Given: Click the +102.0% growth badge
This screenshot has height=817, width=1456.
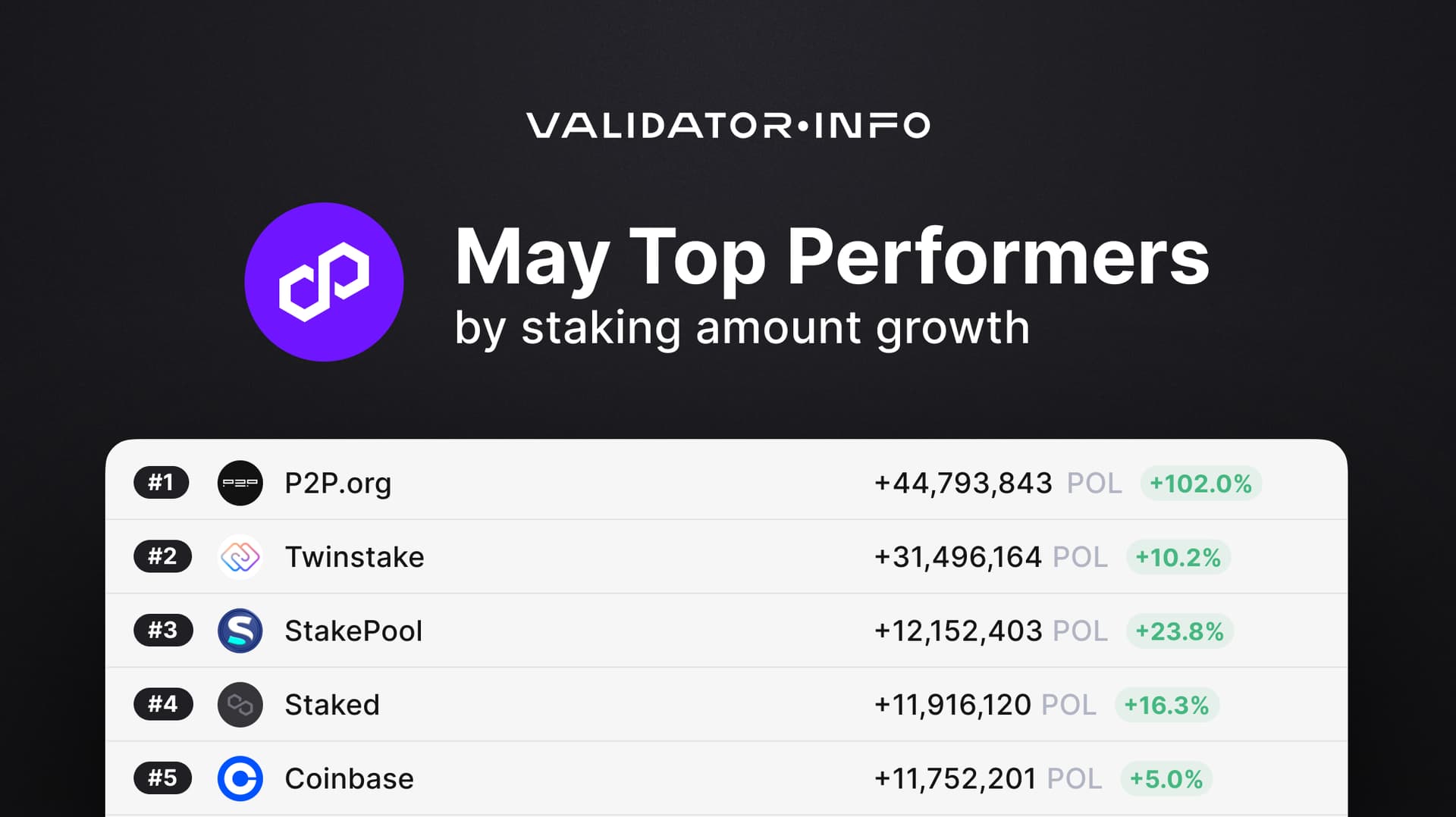Looking at the screenshot, I should [x=1201, y=484].
